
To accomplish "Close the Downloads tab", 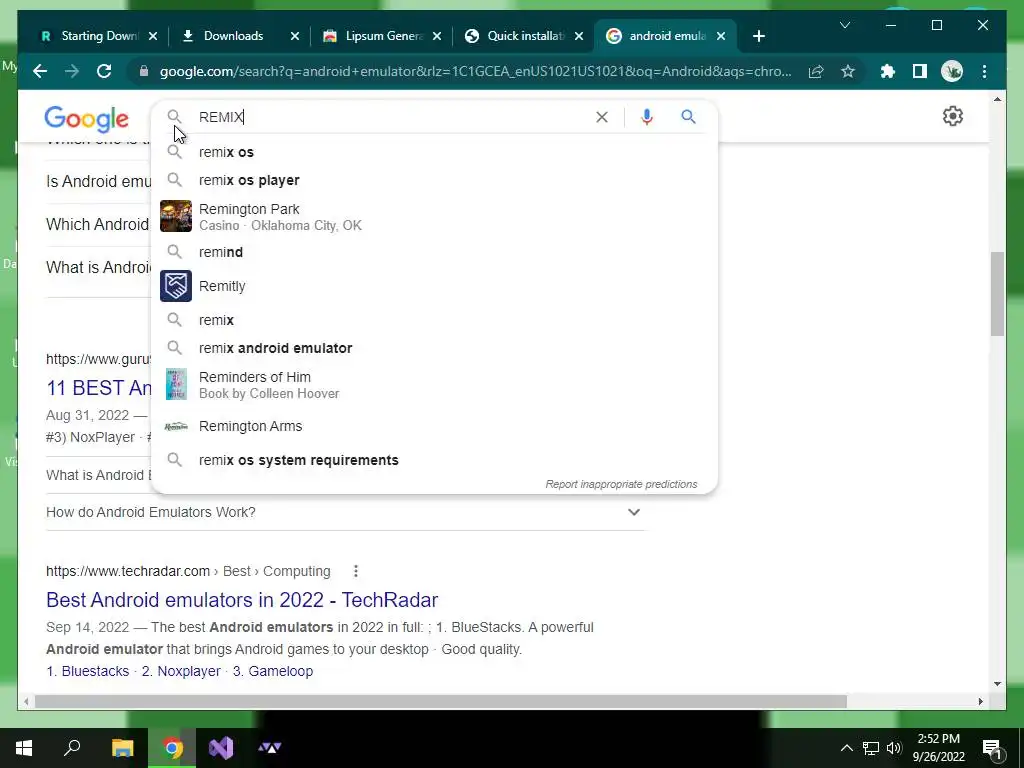I will point(295,36).
